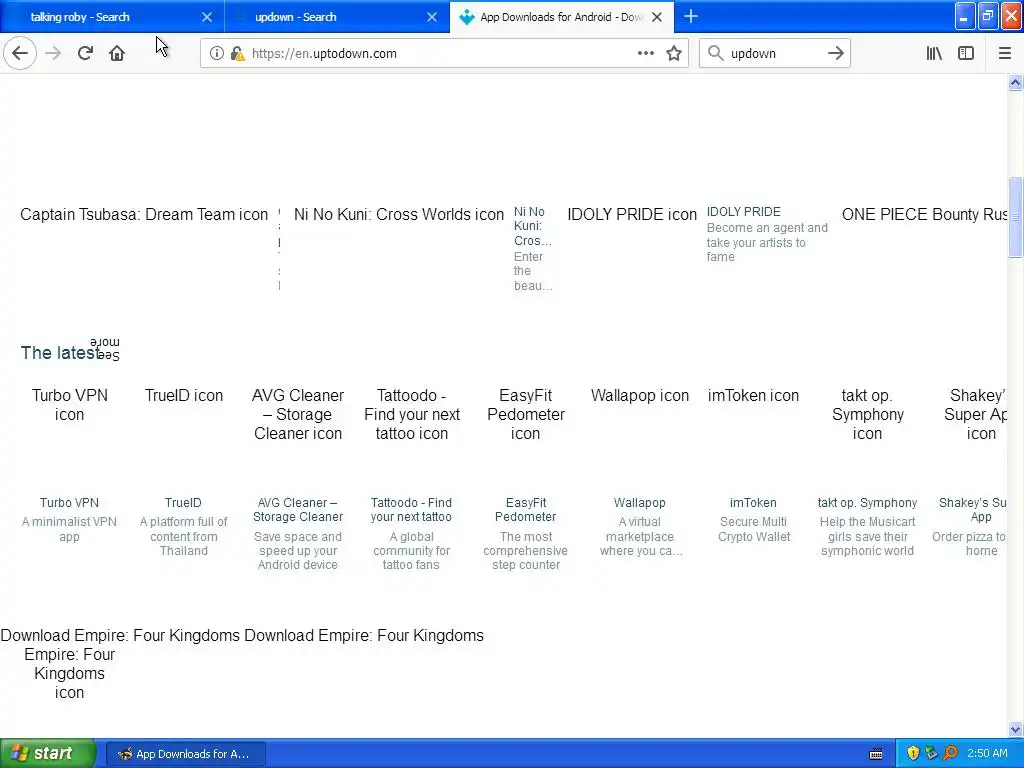Open Tattoodo - Find your next tattoo icon
The width and height of the screenshot is (1024, 768).
coord(411,414)
